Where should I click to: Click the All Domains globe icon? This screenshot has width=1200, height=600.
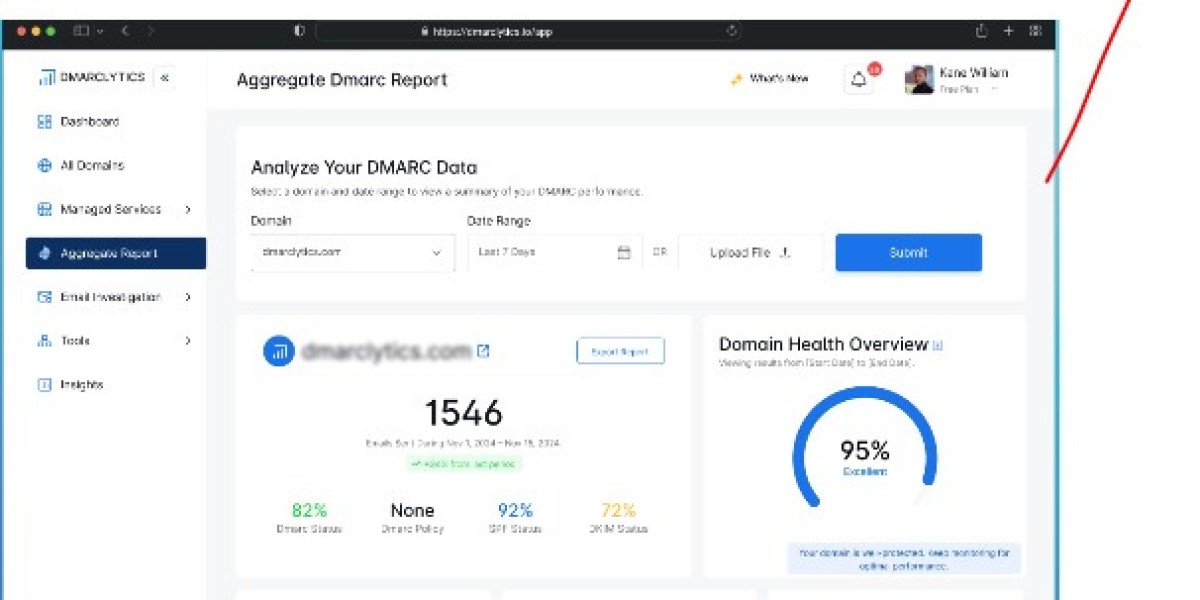pyautogui.click(x=44, y=166)
